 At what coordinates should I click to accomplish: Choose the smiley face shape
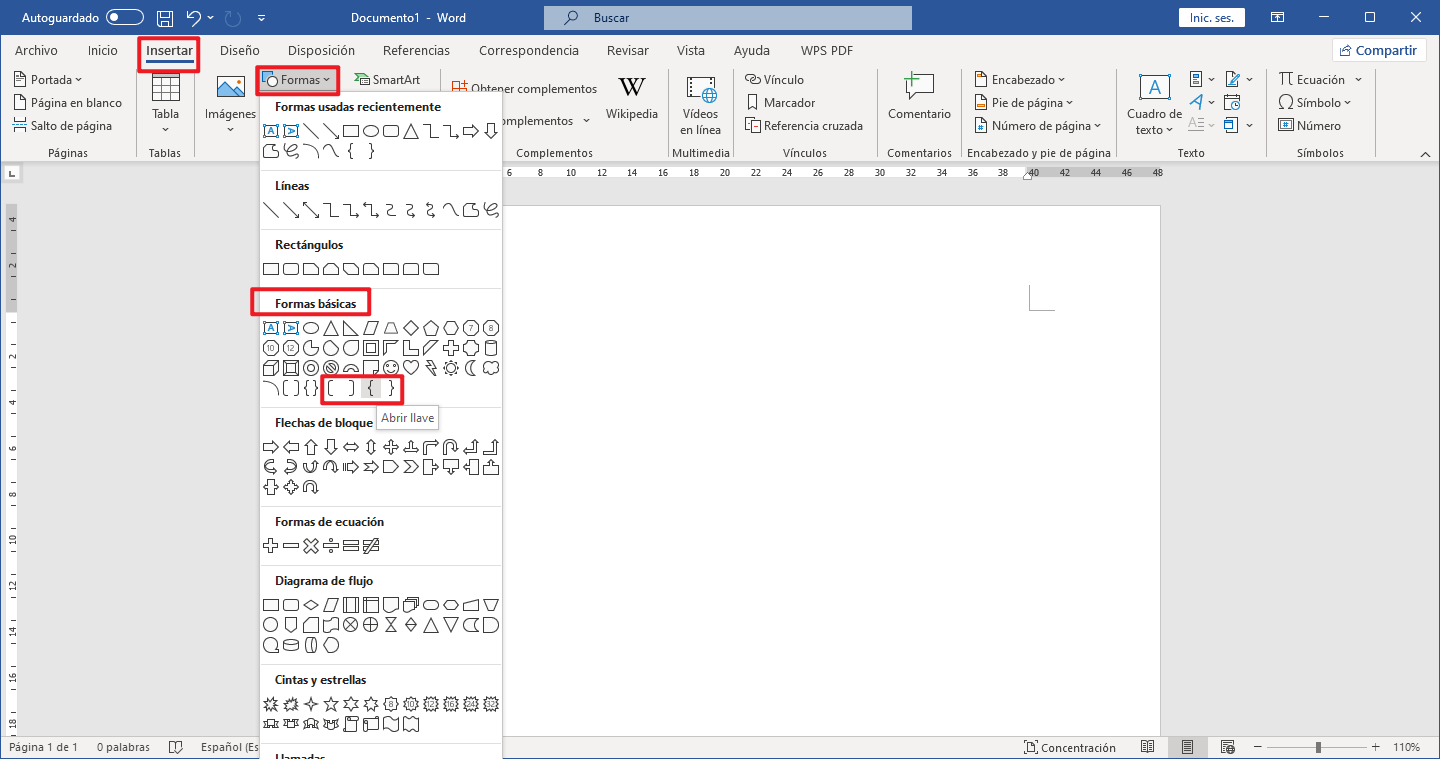click(391, 368)
